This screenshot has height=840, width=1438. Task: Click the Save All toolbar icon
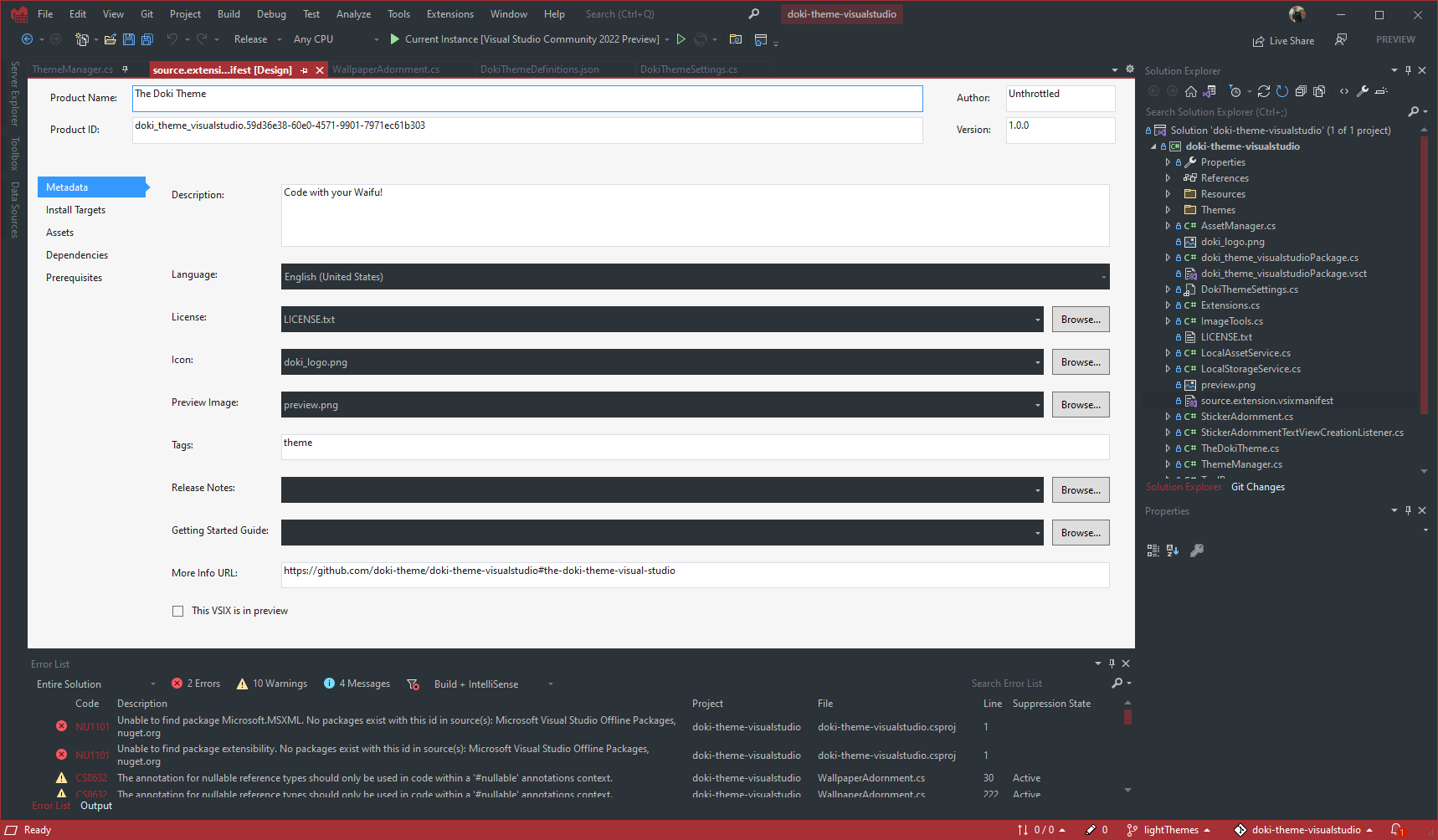click(147, 39)
